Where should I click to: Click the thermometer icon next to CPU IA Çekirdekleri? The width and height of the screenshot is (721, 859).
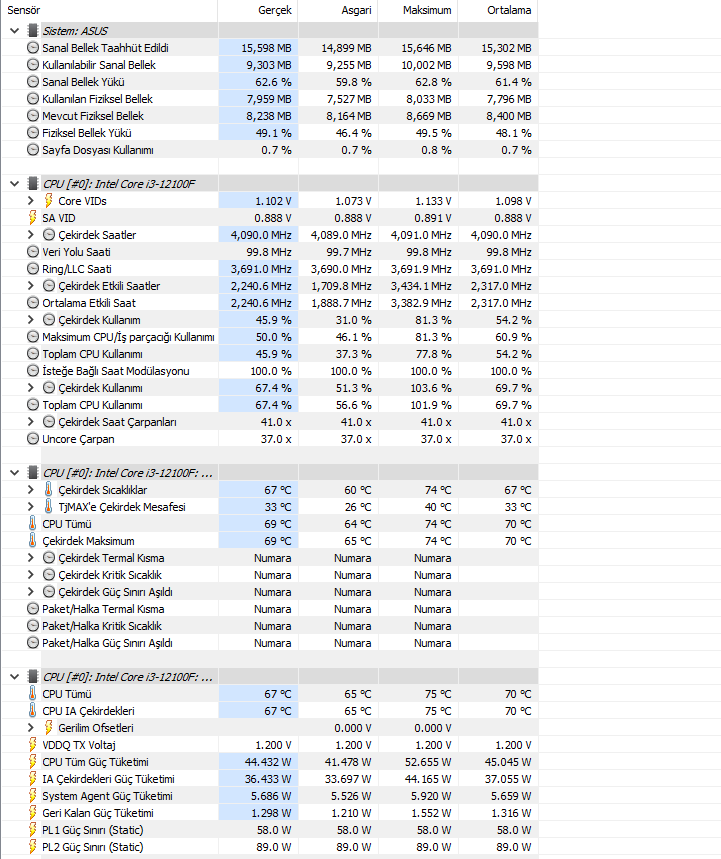(32, 710)
